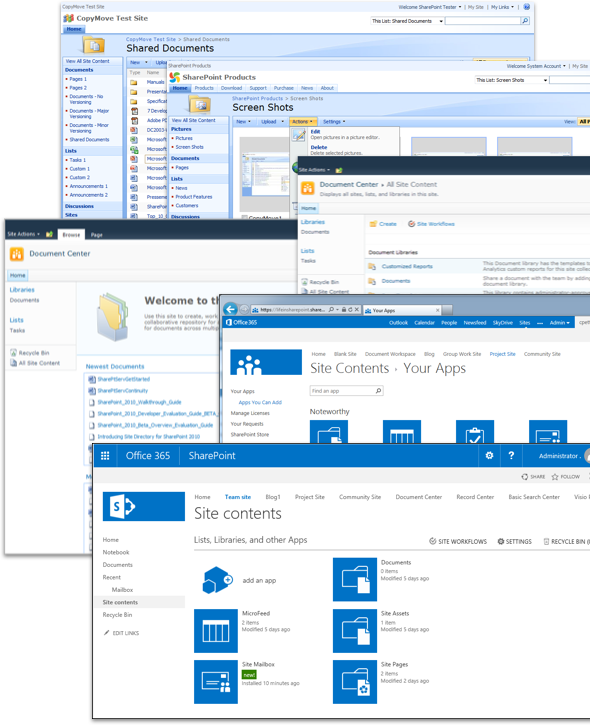590x725 pixels.
Task: Click the search magnifier in CopyMove Test Site
Action: click(x=525, y=21)
